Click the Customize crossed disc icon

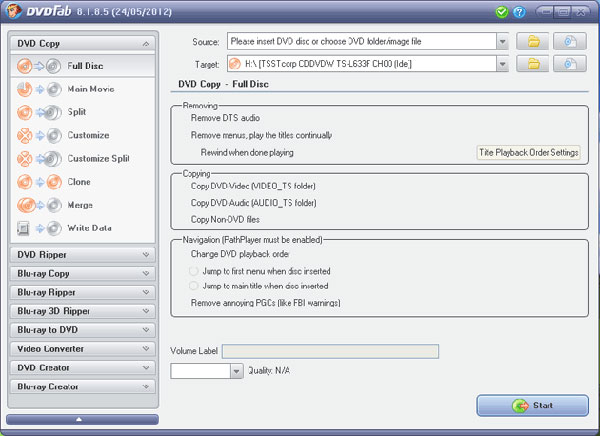24,136
